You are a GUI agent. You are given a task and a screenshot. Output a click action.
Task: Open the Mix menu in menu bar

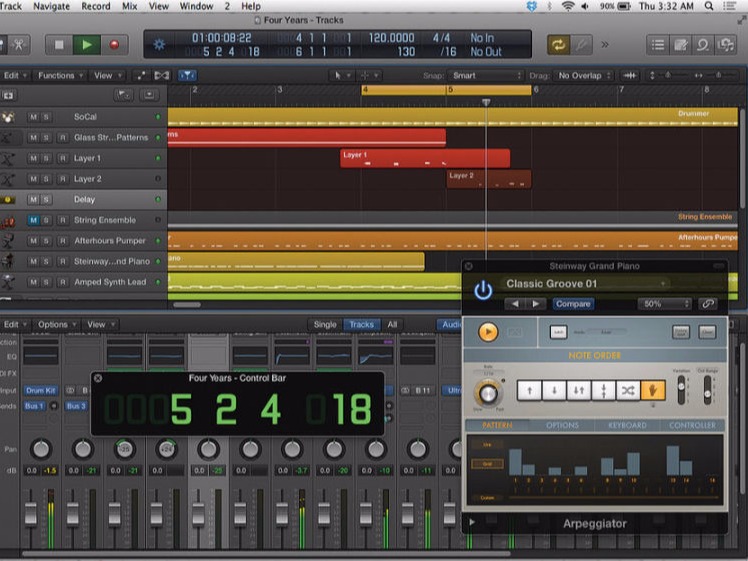(129, 6)
